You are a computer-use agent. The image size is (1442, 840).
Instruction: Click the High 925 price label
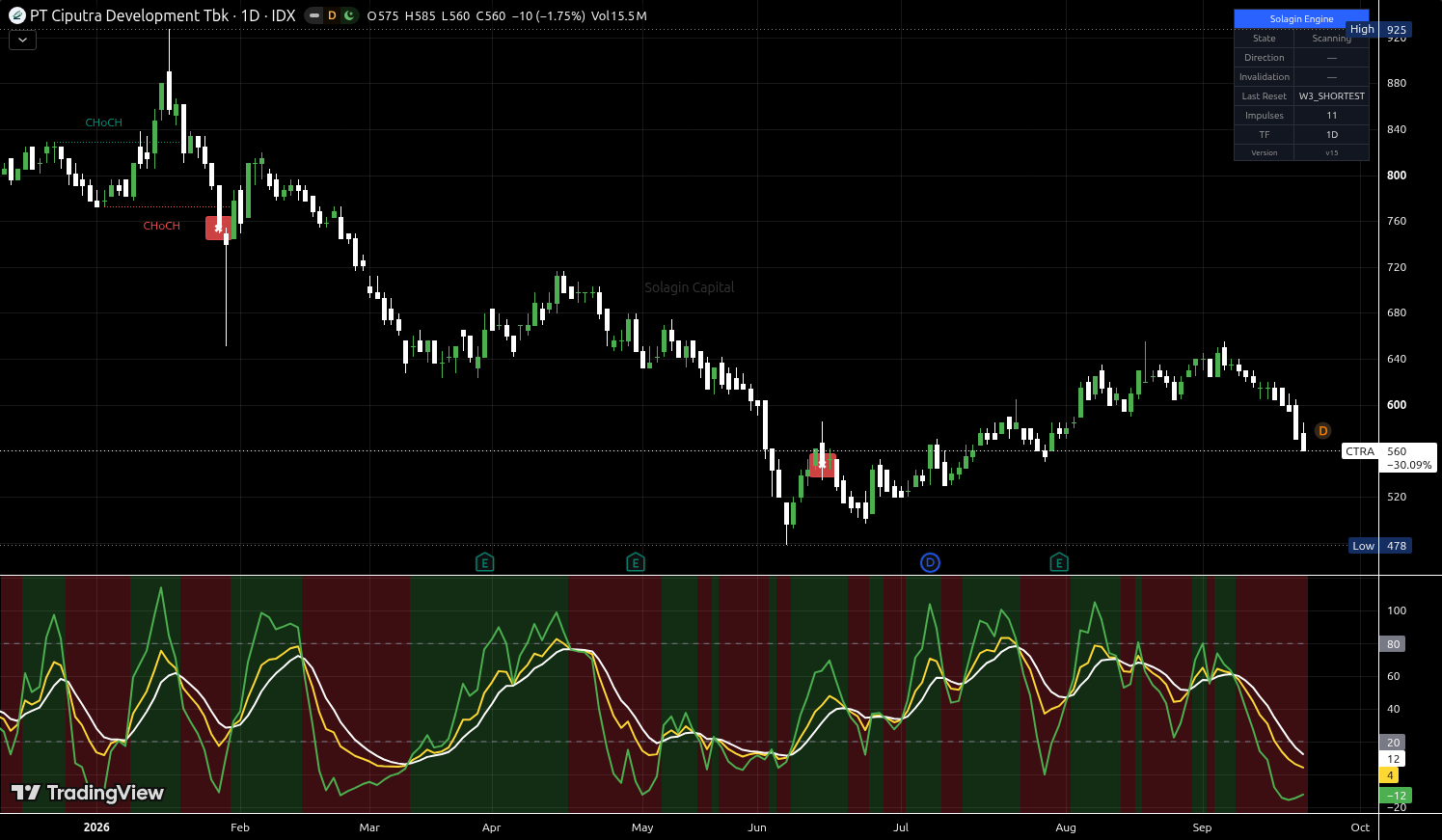(1379, 30)
